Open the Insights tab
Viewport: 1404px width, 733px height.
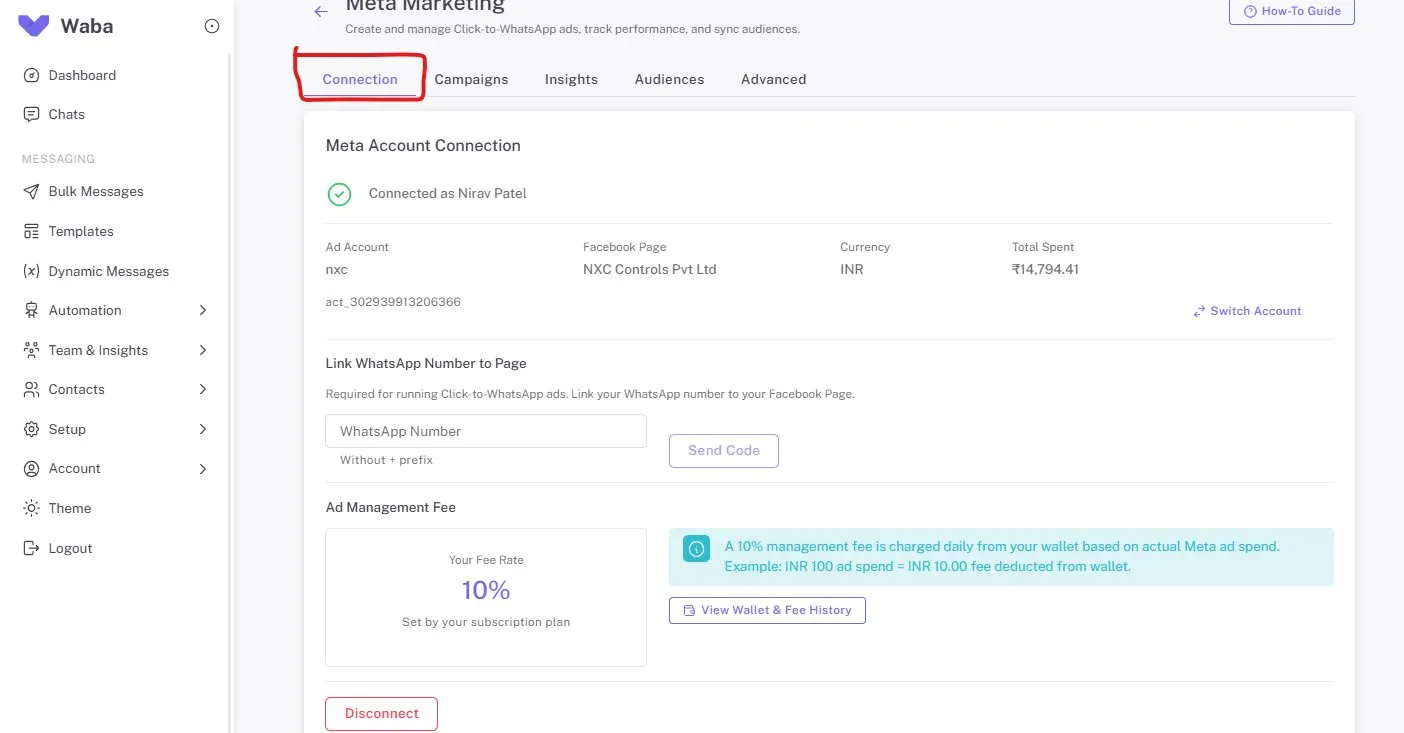pos(571,79)
